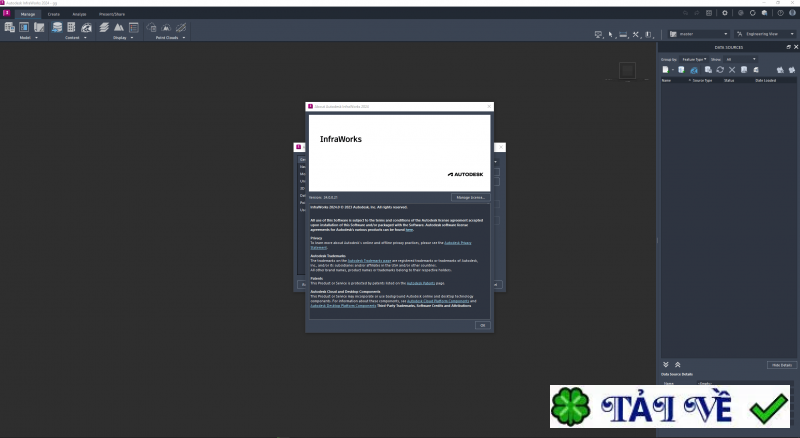Click the InfraWorks home icon beside Manage
Viewport: 800px width, 438px height.
click(7, 13)
